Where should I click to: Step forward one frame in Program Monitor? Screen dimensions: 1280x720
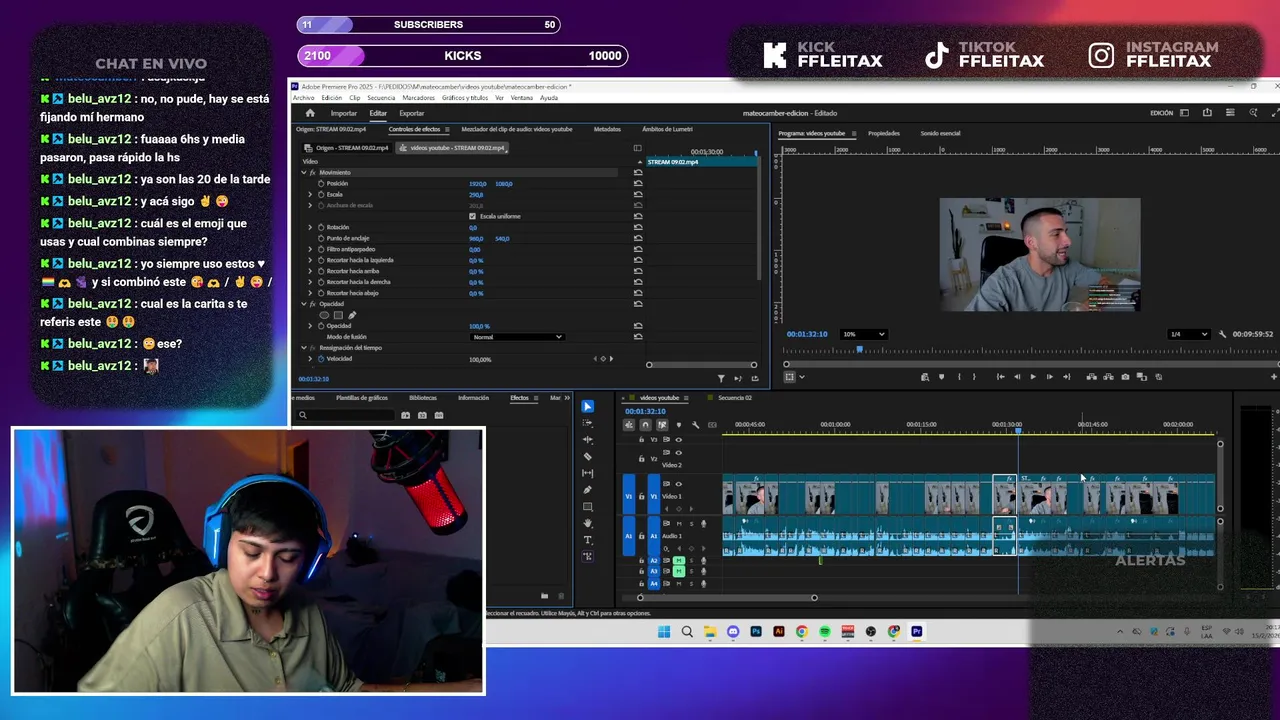click(1049, 377)
